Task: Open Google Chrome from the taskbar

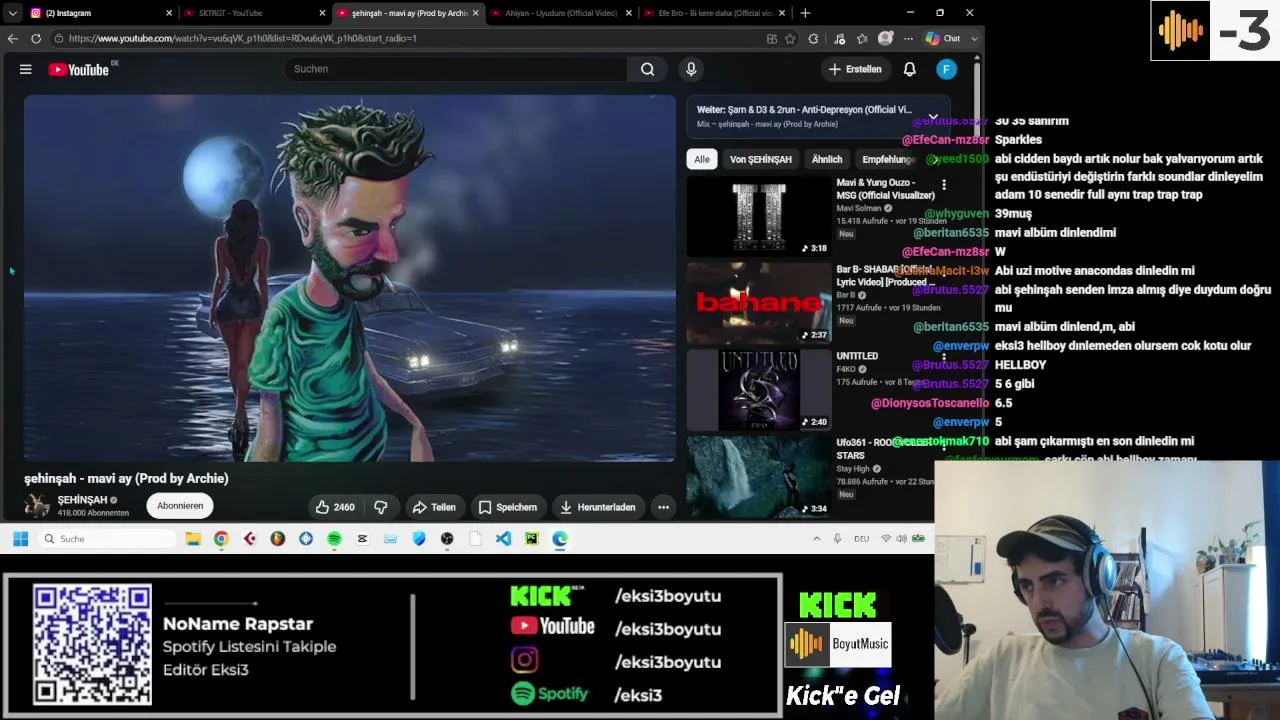Action: pos(221,539)
